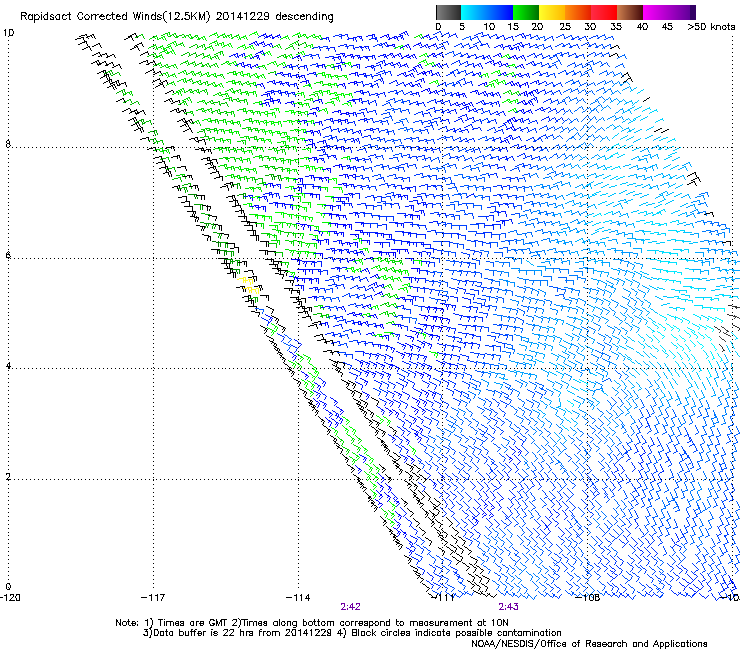Click the longitude axis label '-114'

point(298,598)
